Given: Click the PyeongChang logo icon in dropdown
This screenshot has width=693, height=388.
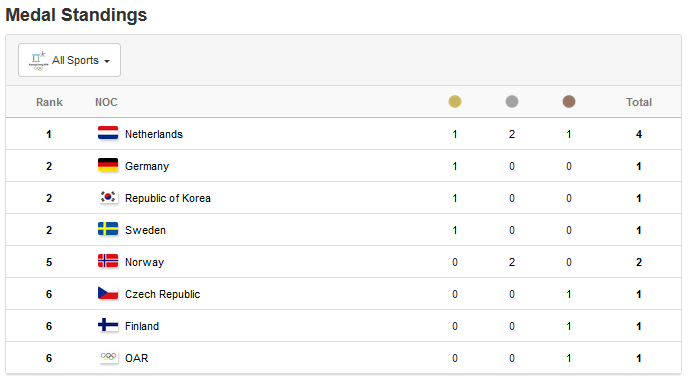Looking at the screenshot, I should coord(38,61).
